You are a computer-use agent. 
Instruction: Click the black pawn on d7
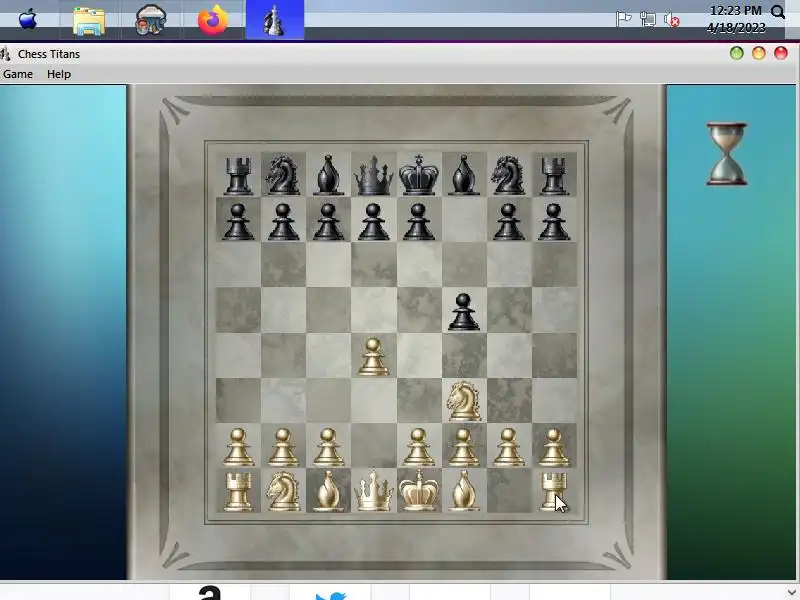coord(373,221)
